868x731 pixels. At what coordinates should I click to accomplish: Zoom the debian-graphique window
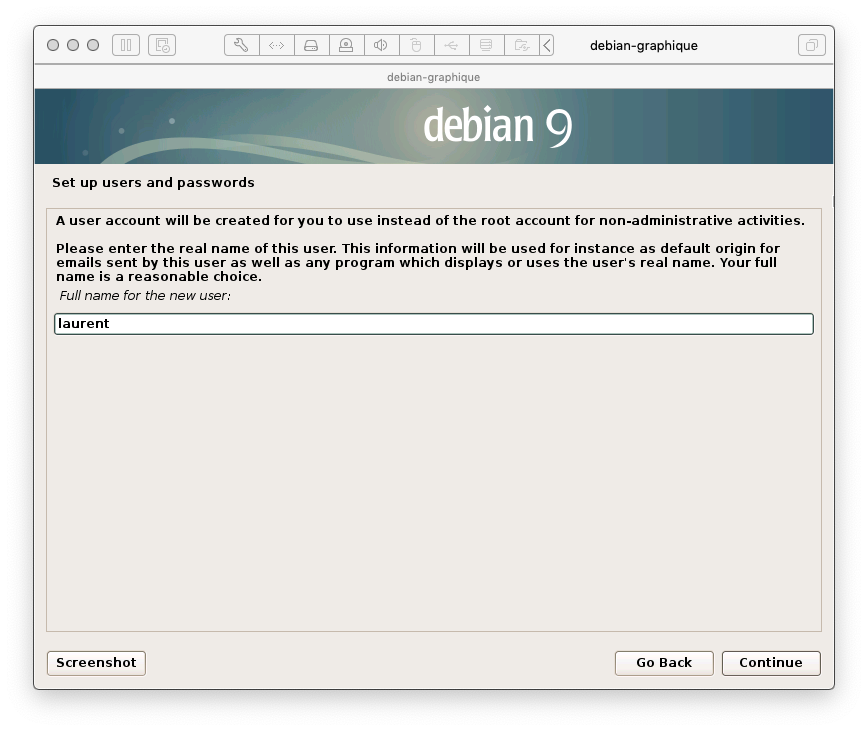(x=93, y=45)
